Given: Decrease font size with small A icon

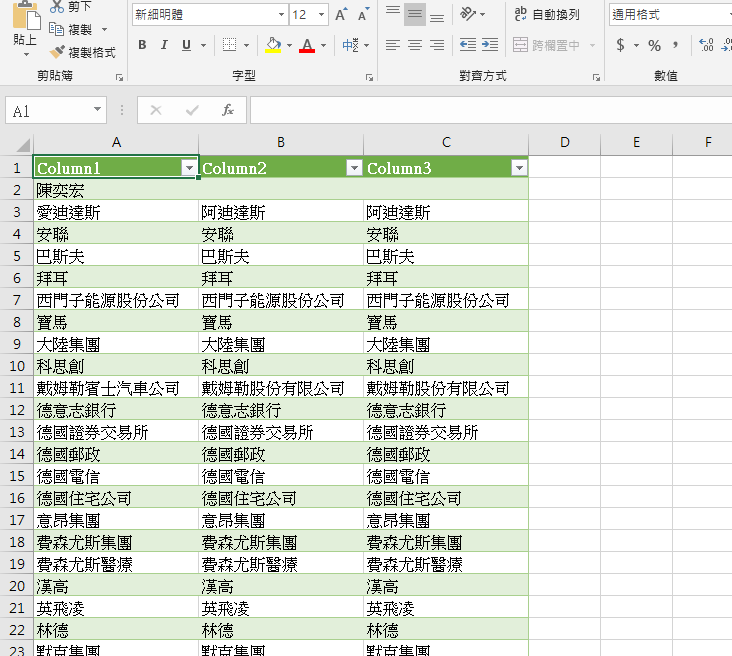Looking at the screenshot, I should 364,14.
